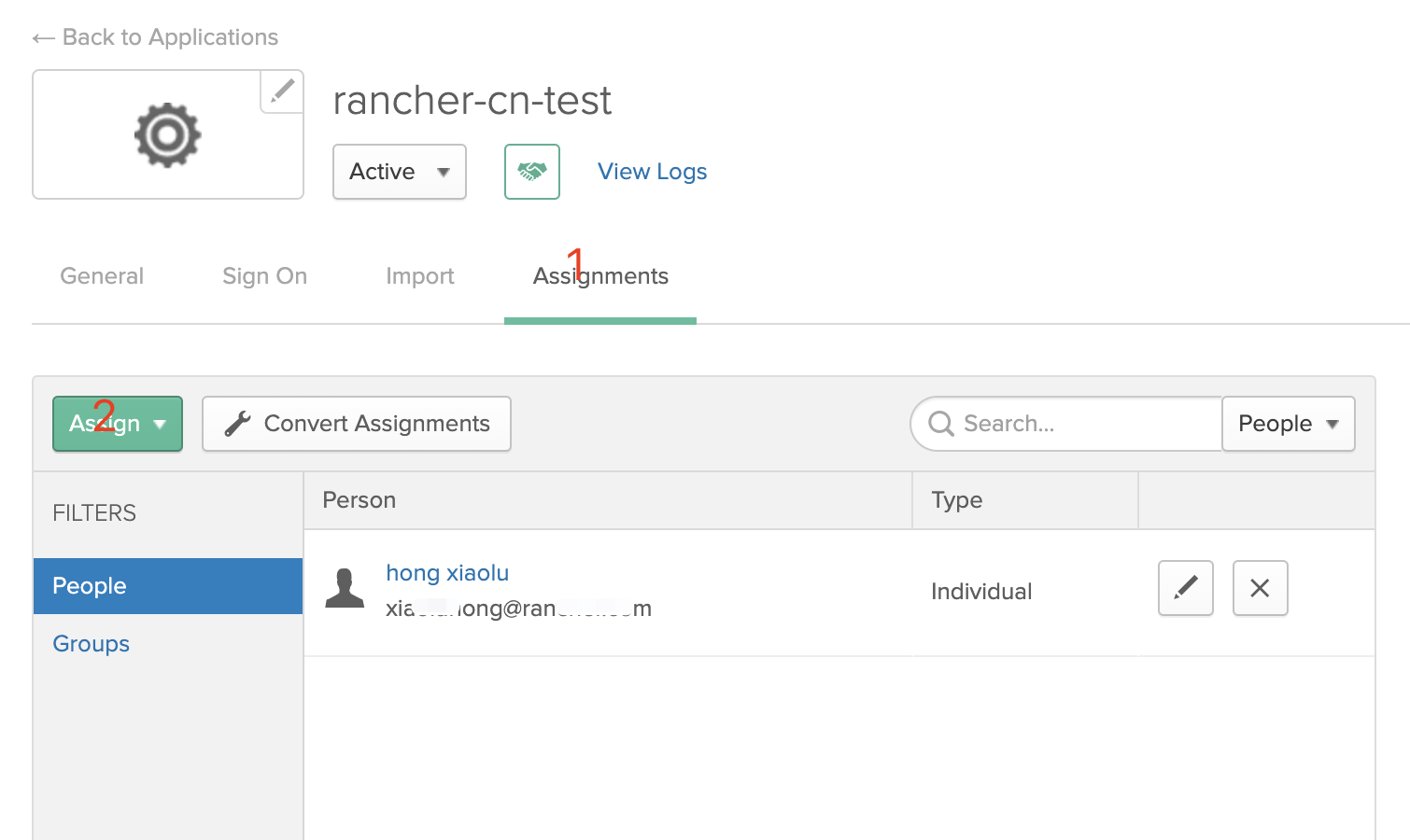
Task: Go to the Import tab
Action: coord(419,276)
